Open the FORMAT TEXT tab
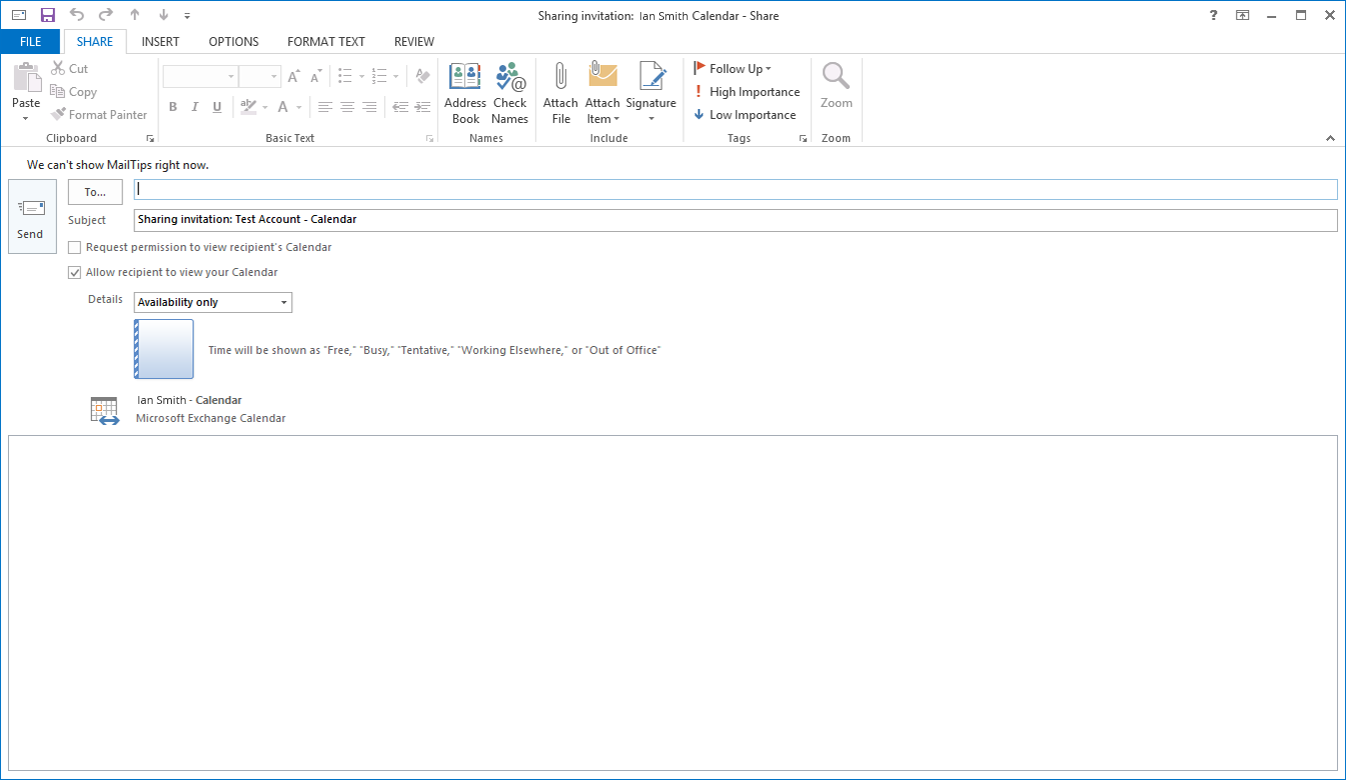1346x780 pixels. [326, 42]
